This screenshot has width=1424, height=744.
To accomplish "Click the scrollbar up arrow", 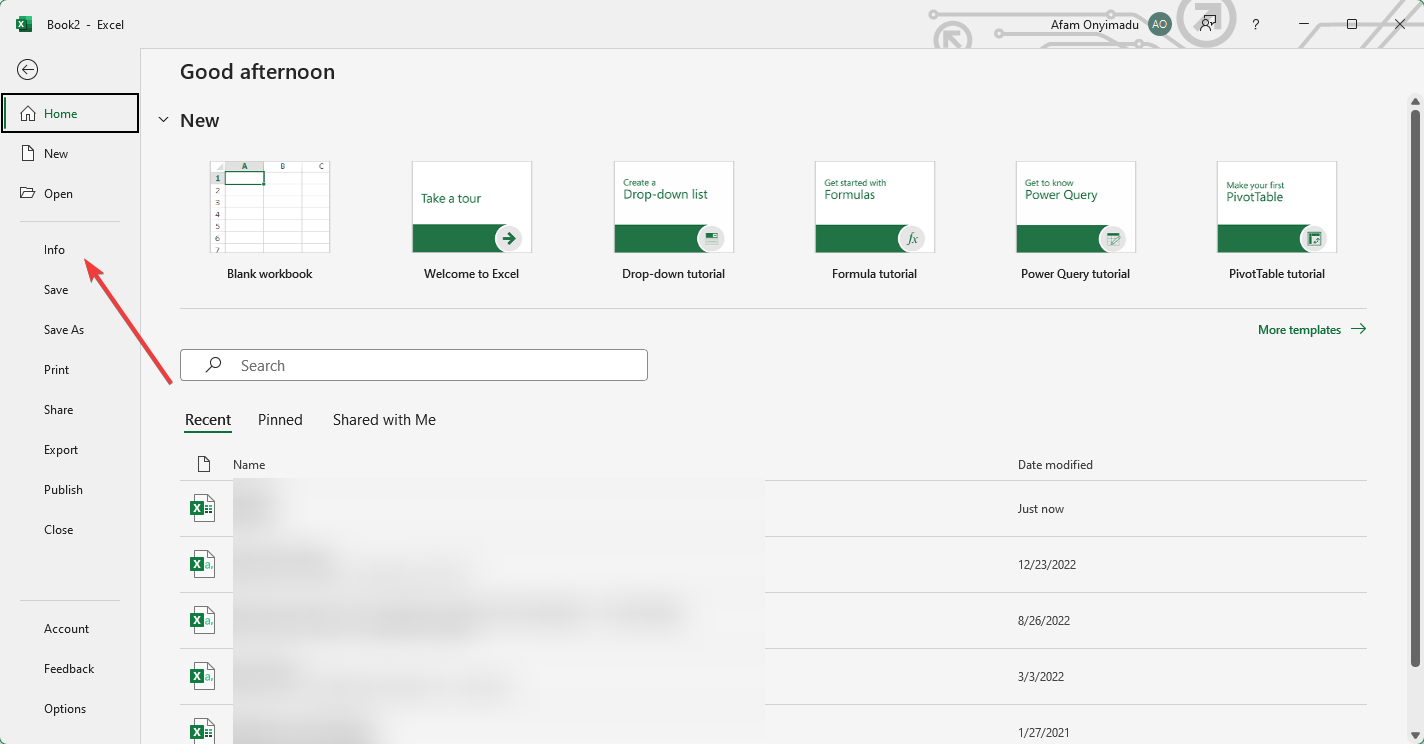I will [1415, 101].
